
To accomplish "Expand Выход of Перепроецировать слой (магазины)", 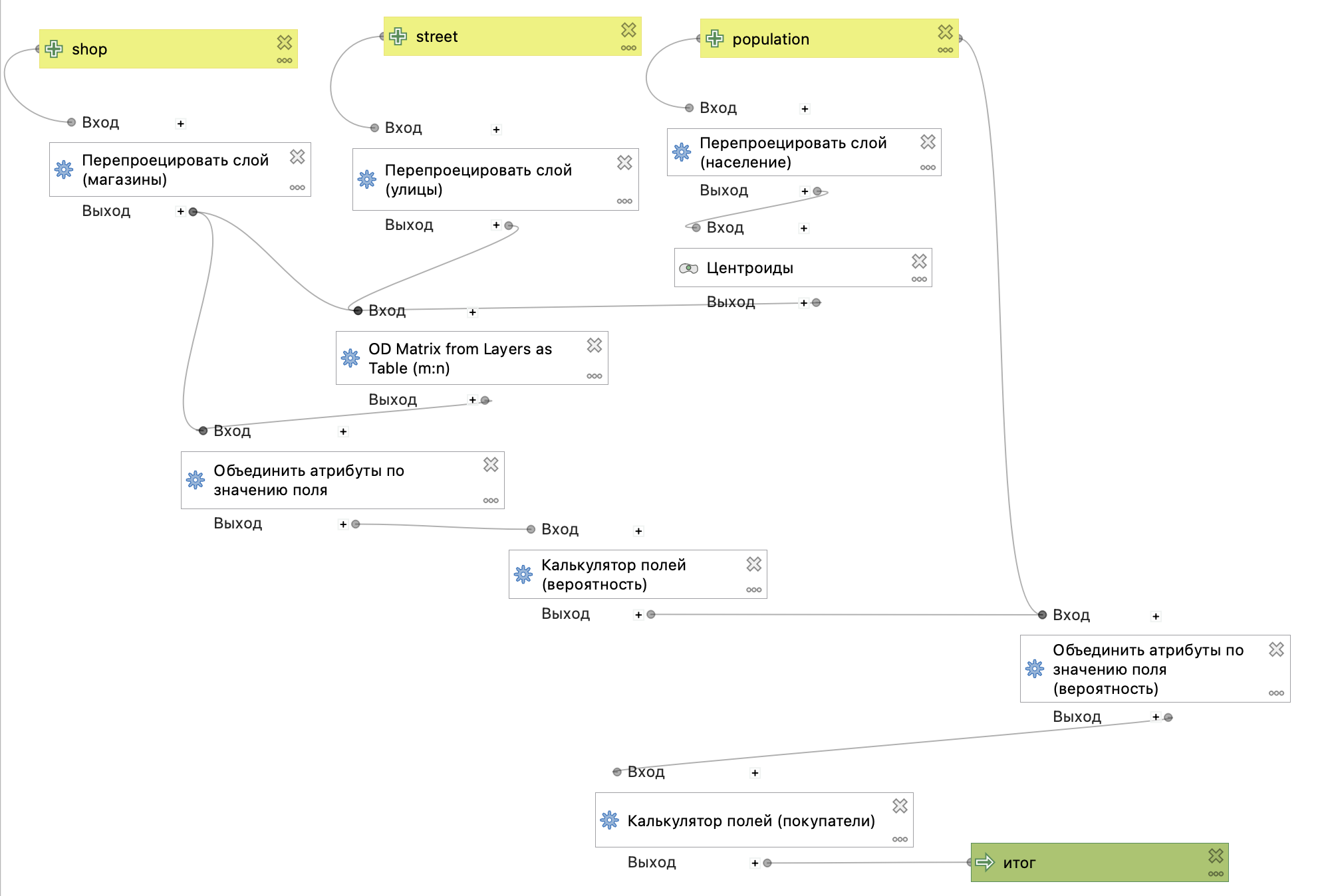I will pos(180,211).
